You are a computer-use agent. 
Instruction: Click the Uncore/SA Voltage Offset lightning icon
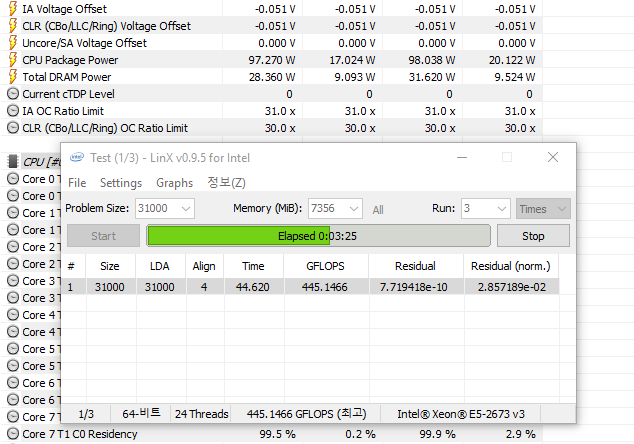coord(13,42)
